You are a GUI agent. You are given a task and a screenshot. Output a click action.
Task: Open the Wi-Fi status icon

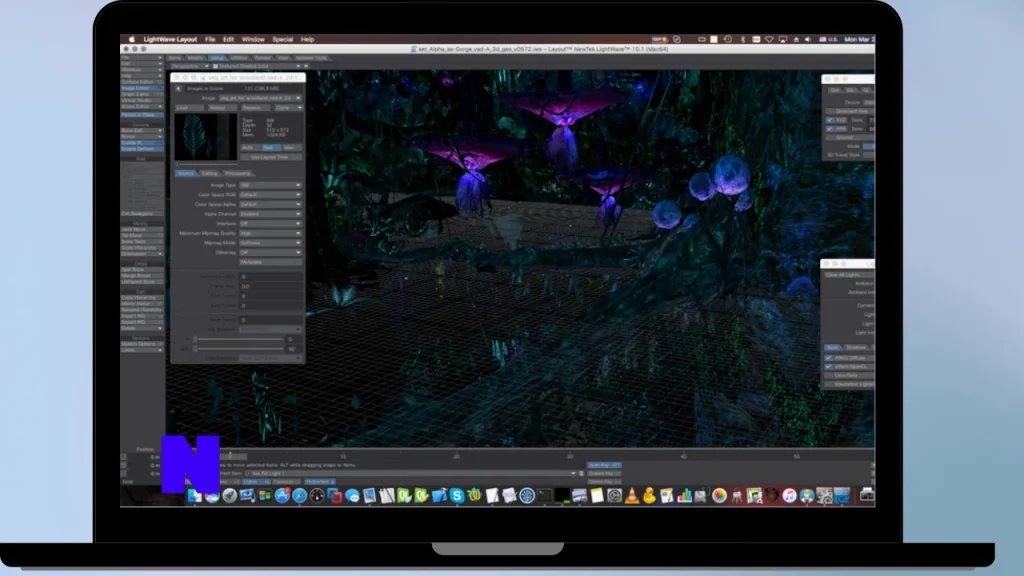coord(769,39)
